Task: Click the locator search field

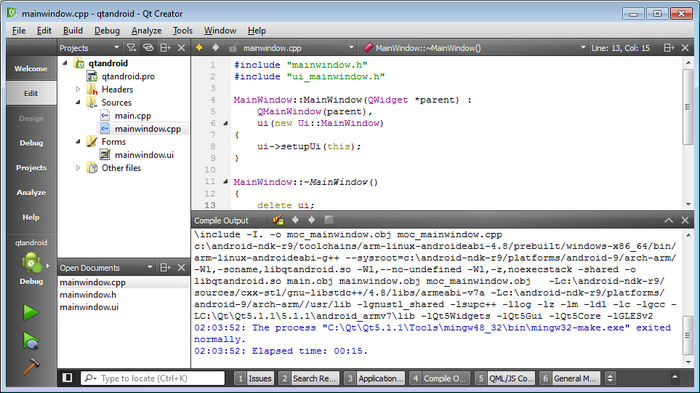Action: [153, 378]
